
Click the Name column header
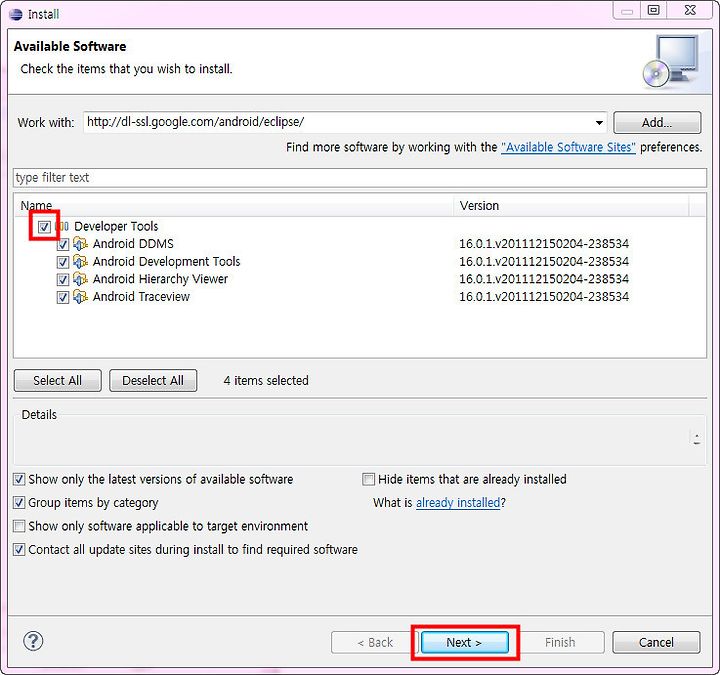coord(234,205)
